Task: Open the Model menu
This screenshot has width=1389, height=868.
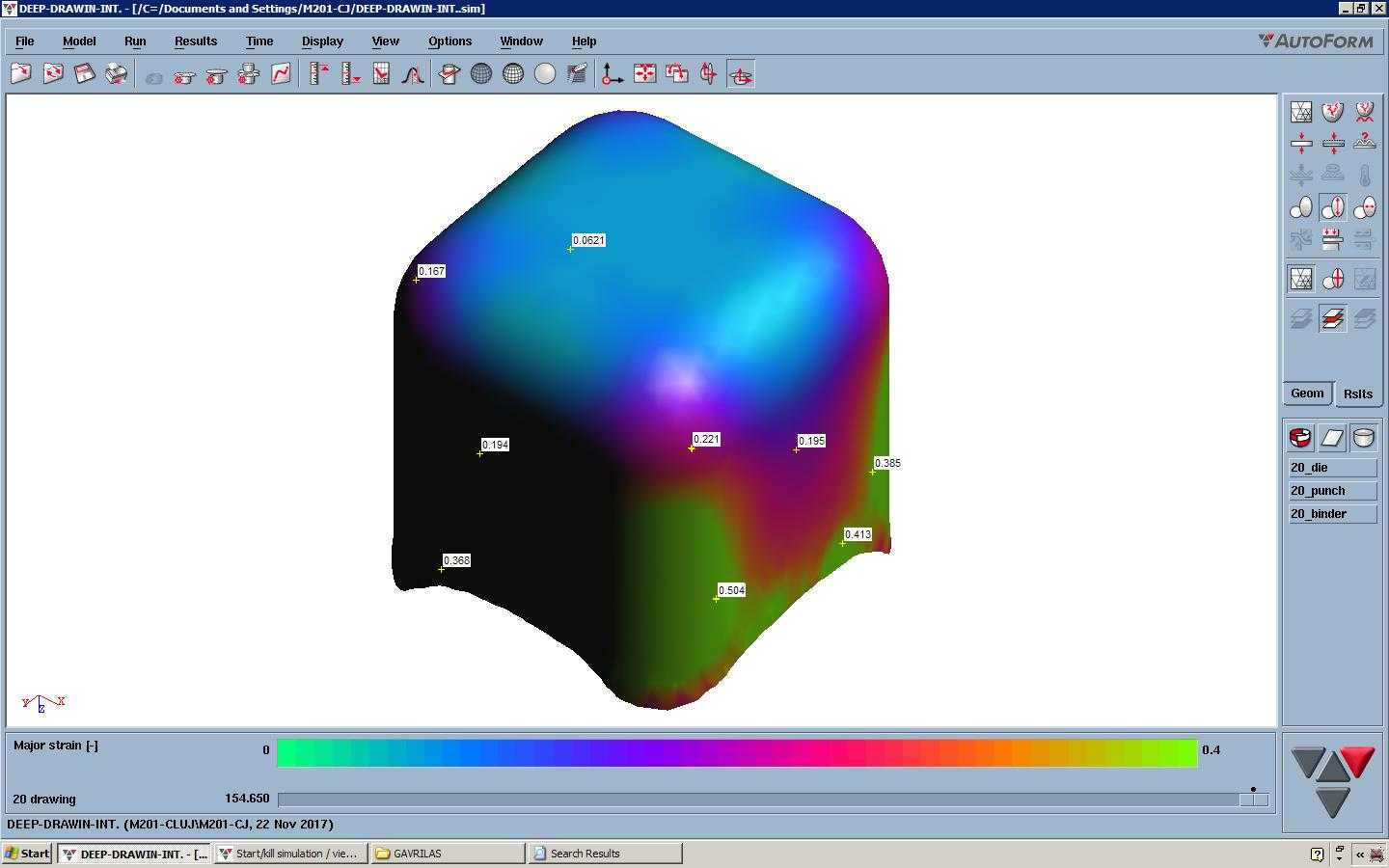Action: tap(79, 41)
